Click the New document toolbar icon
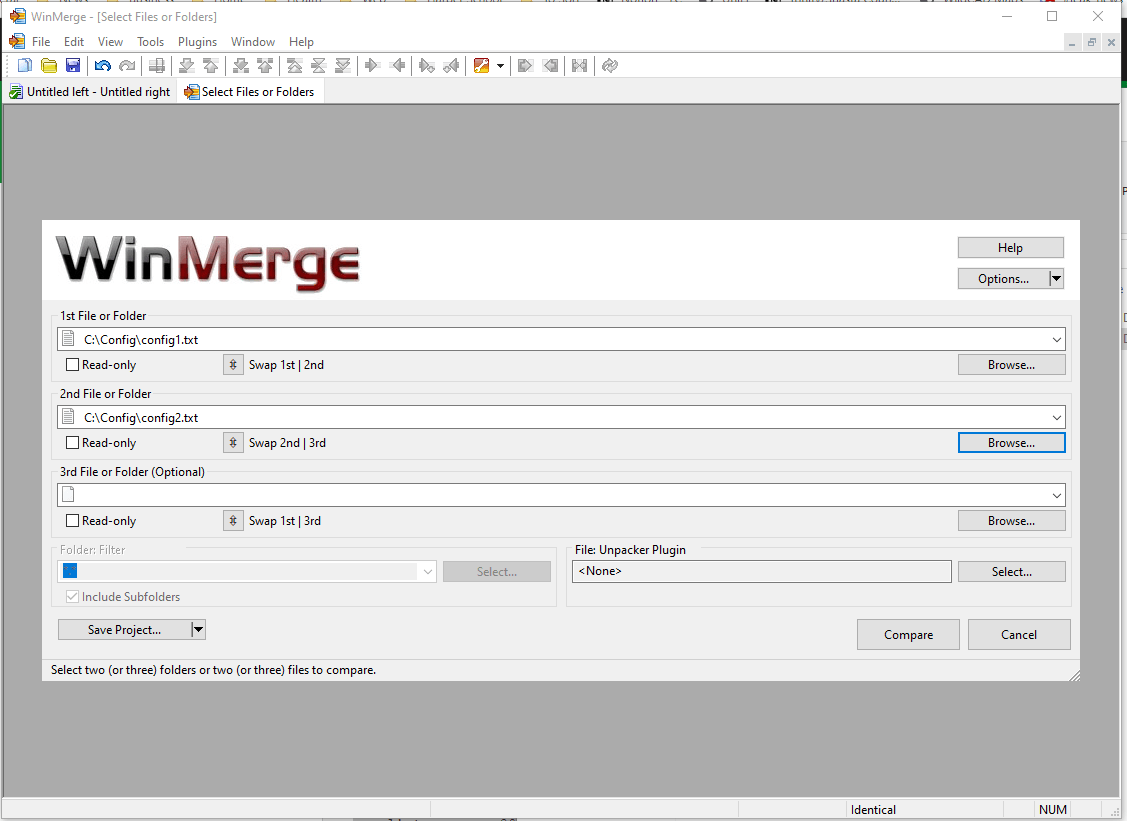Screen dimensions: 1127x821 (24, 65)
